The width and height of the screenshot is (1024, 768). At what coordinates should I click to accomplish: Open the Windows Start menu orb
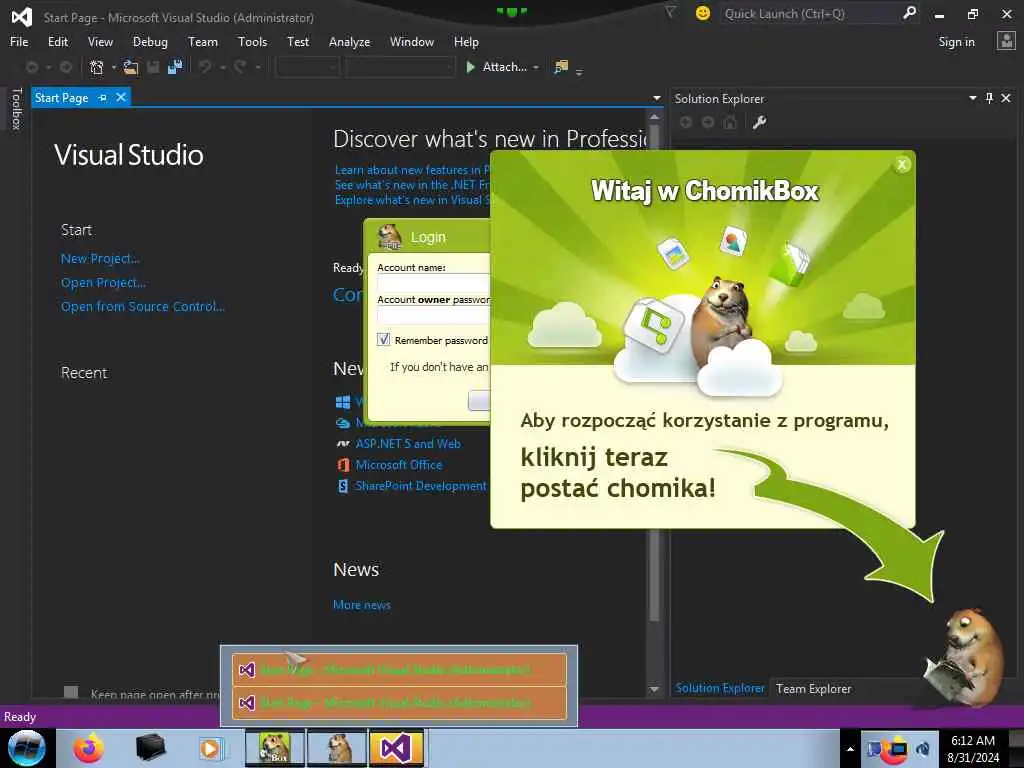point(26,748)
